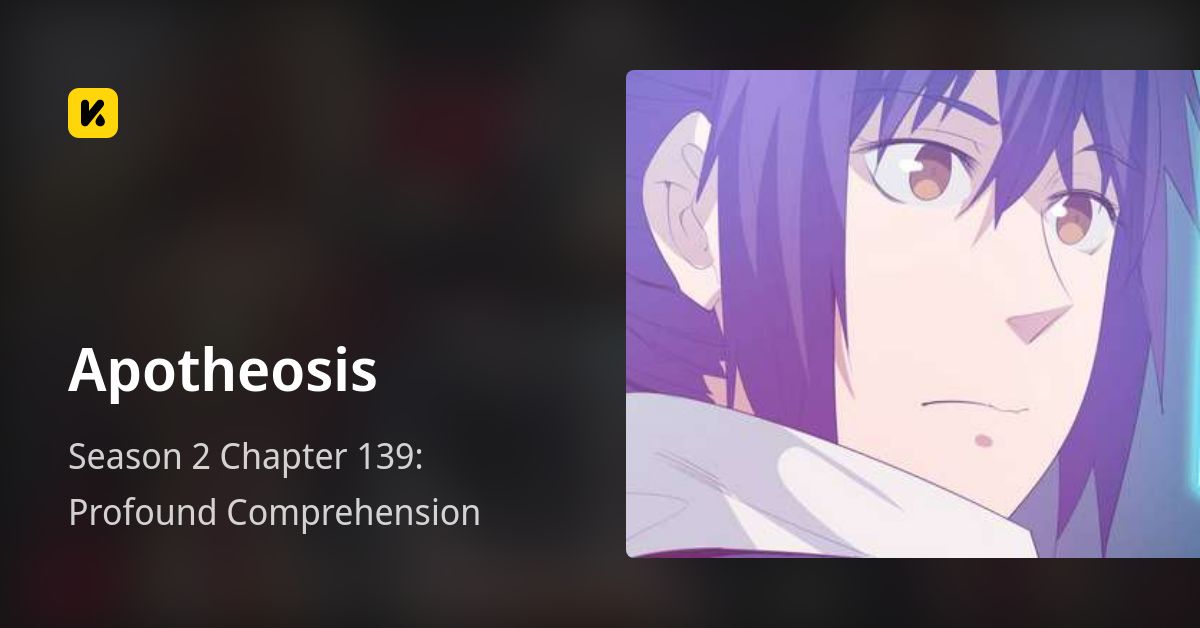The height and width of the screenshot is (628, 1200).
Task: Click the word Comprehension in subtitle
Action: (354, 515)
